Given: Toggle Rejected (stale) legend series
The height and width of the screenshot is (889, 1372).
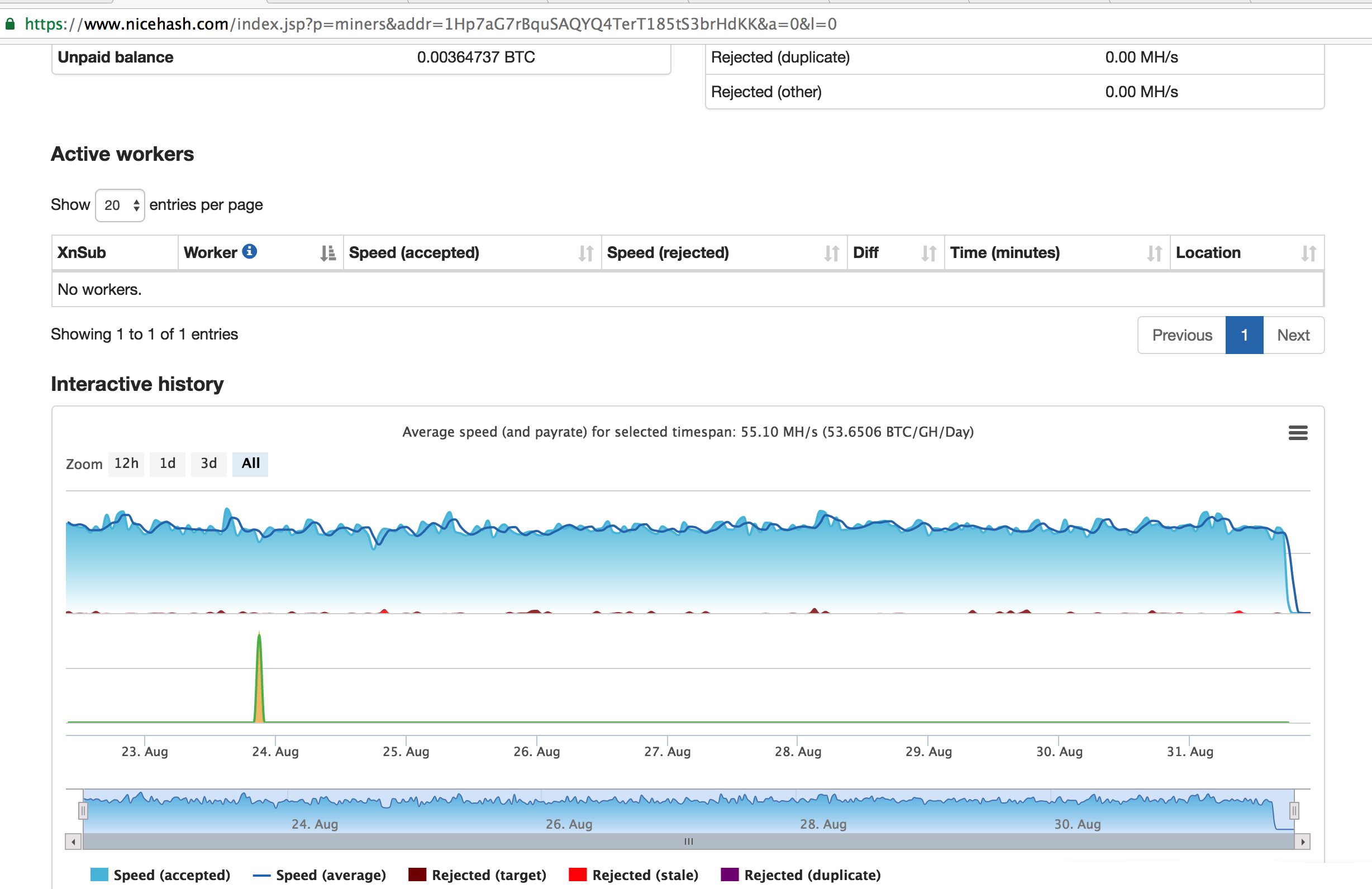Looking at the screenshot, I should click(633, 874).
